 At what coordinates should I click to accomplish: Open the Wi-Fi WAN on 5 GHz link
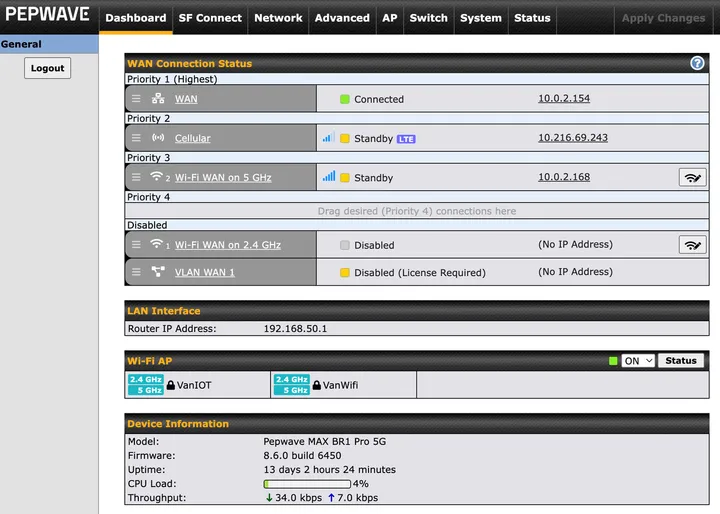coord(223,177)
